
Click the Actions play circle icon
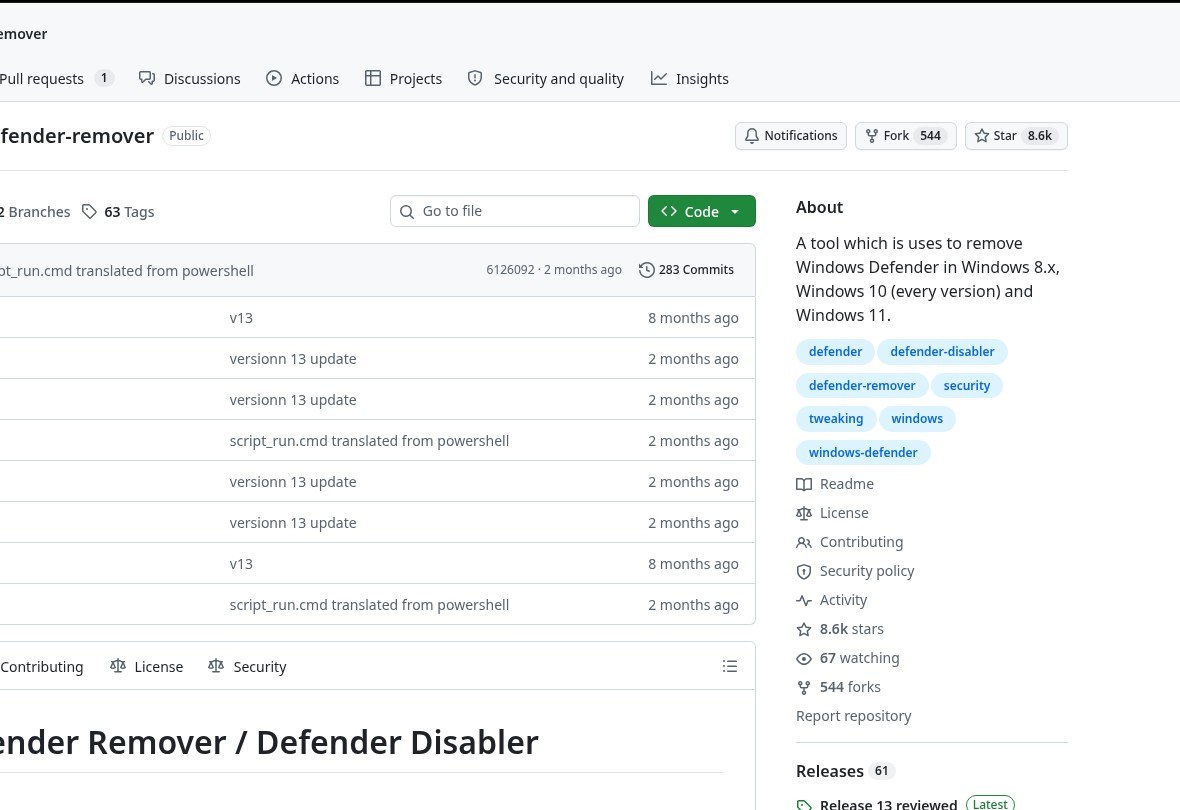click(x=274, y=78)
